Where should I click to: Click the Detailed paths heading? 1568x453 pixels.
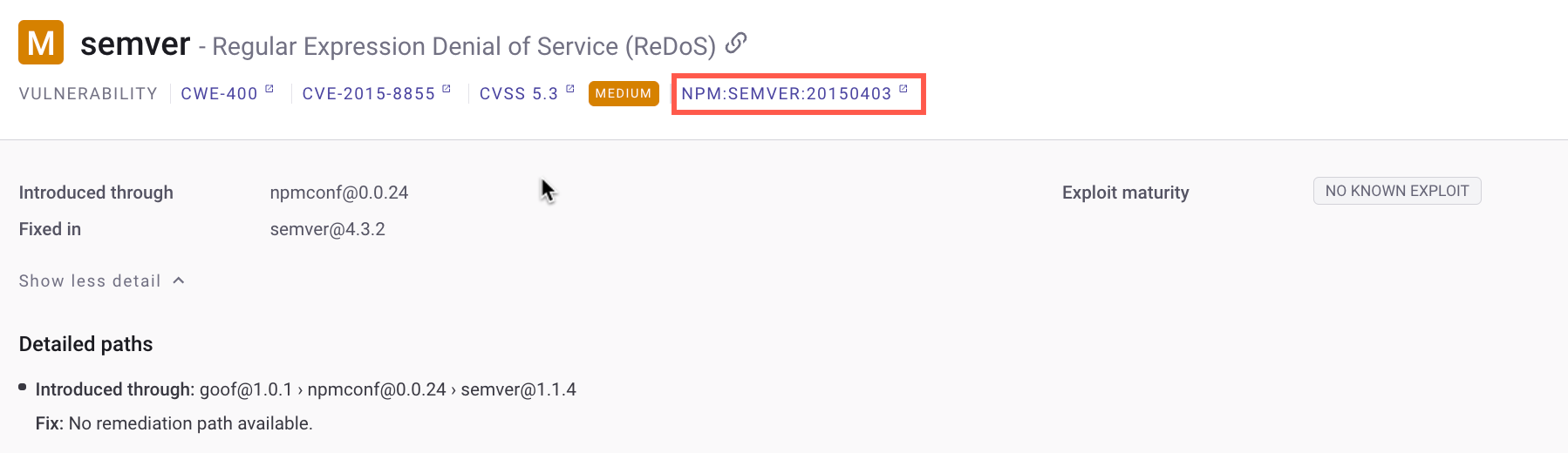(x=85, y=344)
